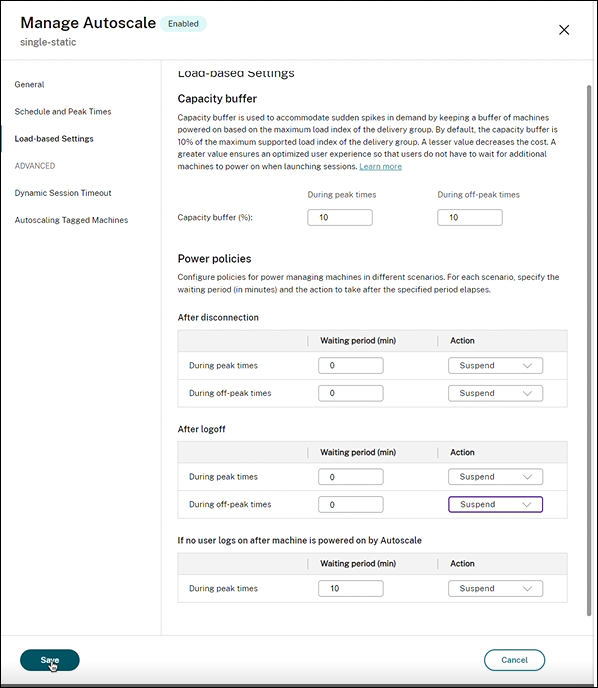The image size is (598, 688).
Task: Click the 'single-static' delivery group name
Action: (x=48, y=42)
